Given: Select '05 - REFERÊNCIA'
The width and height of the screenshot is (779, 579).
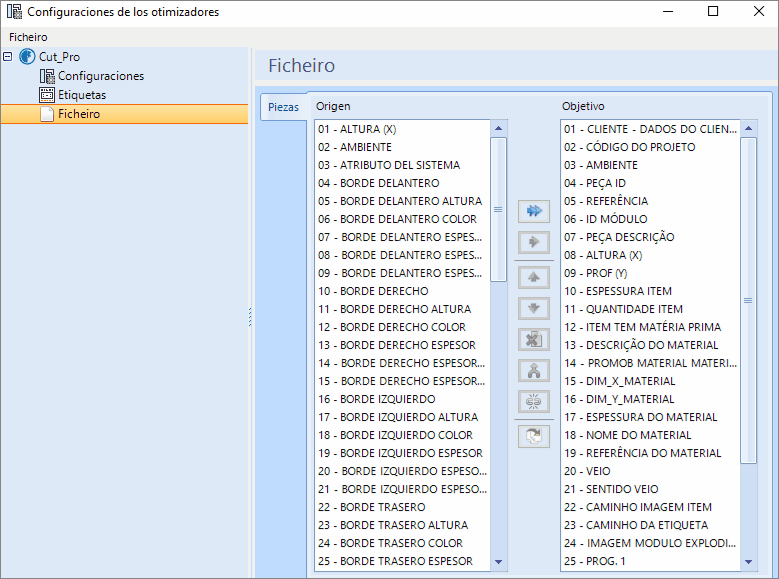Looking at the screenshot, I should click(650, 201).
